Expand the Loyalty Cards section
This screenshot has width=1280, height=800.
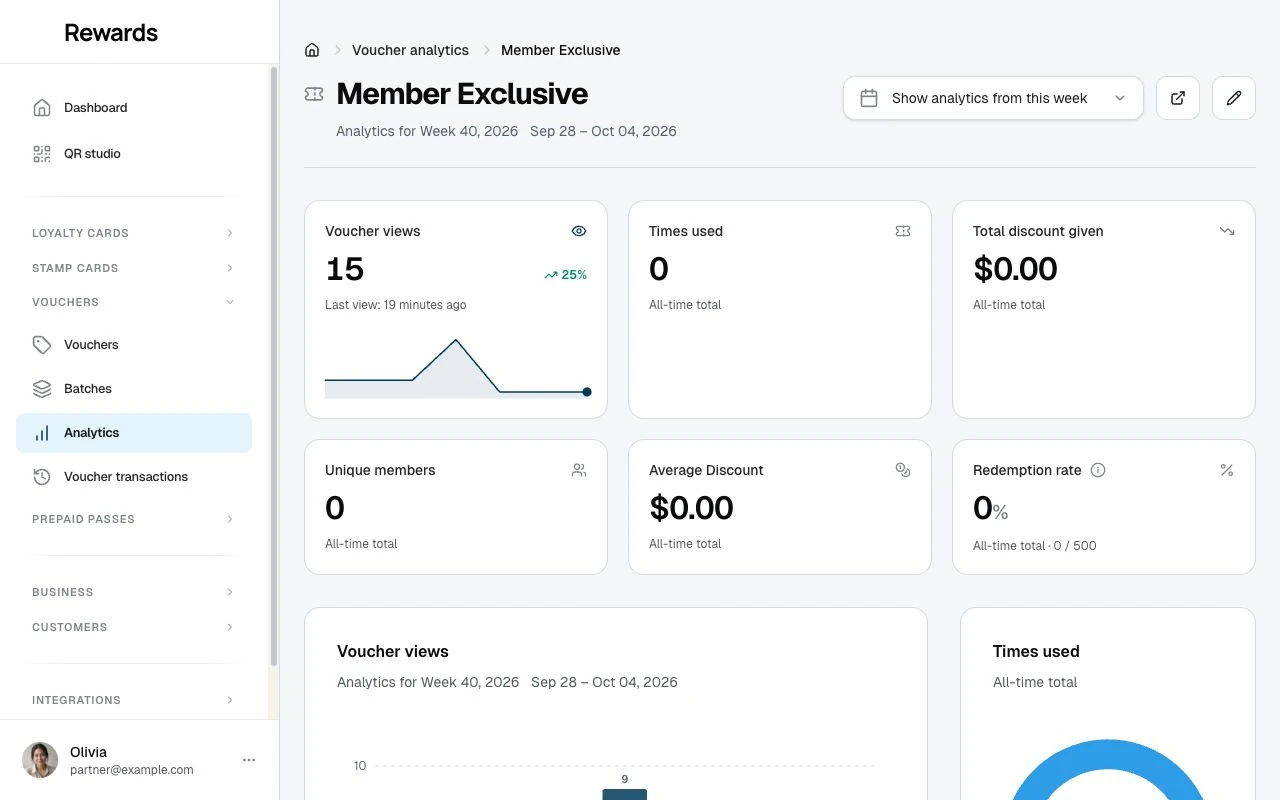134,233
